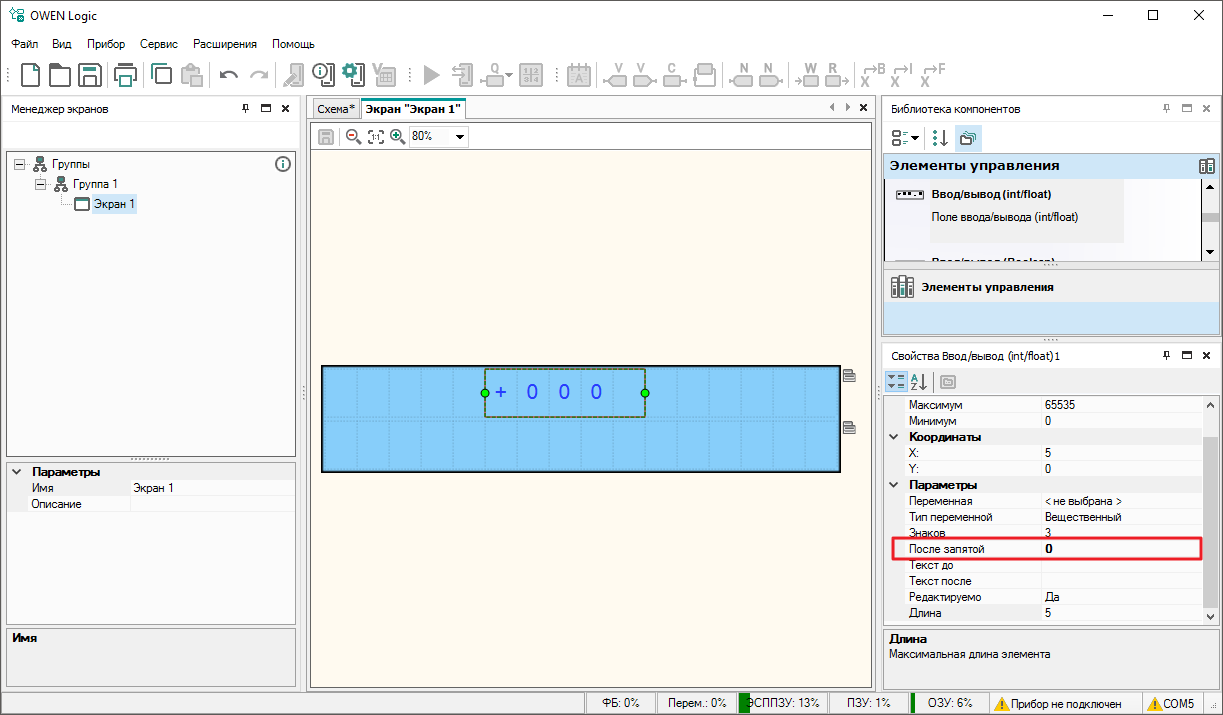Open the Сервис menu
Screen dimensions: 1223x715
[x=159, y=44]
